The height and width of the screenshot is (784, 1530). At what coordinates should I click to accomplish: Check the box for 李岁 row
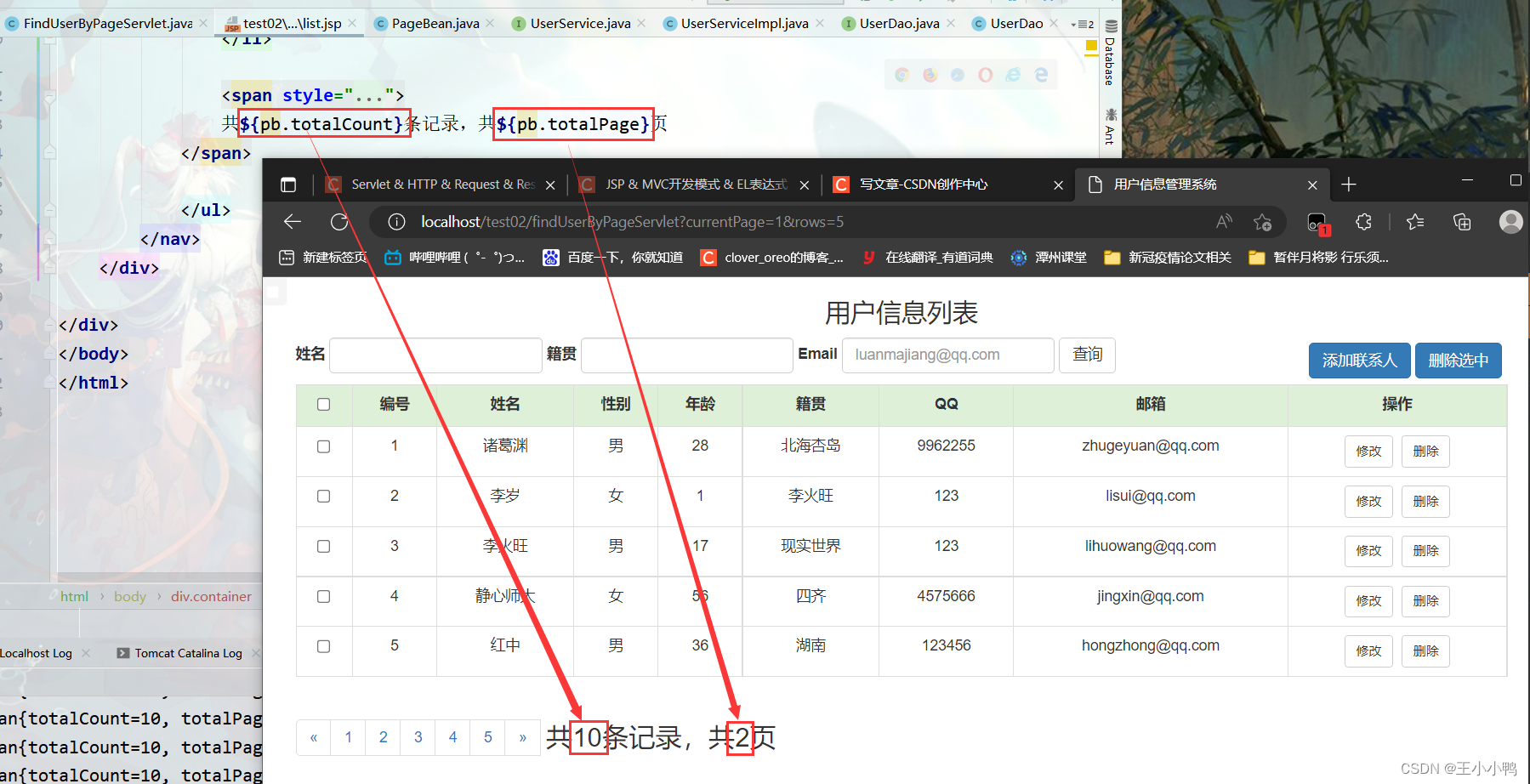(324, 497)
